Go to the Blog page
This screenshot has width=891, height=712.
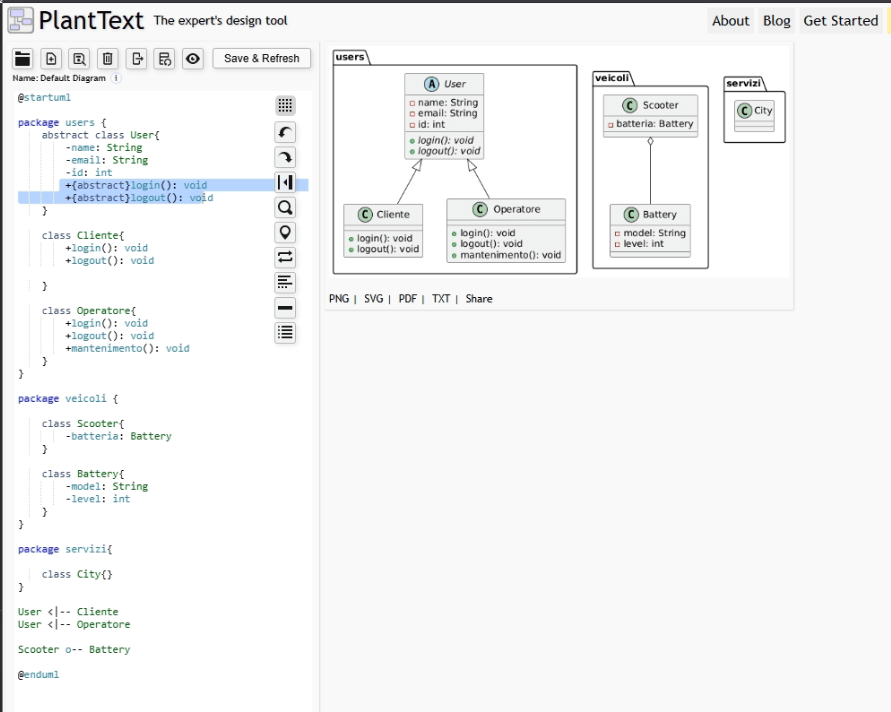point(776,21)
